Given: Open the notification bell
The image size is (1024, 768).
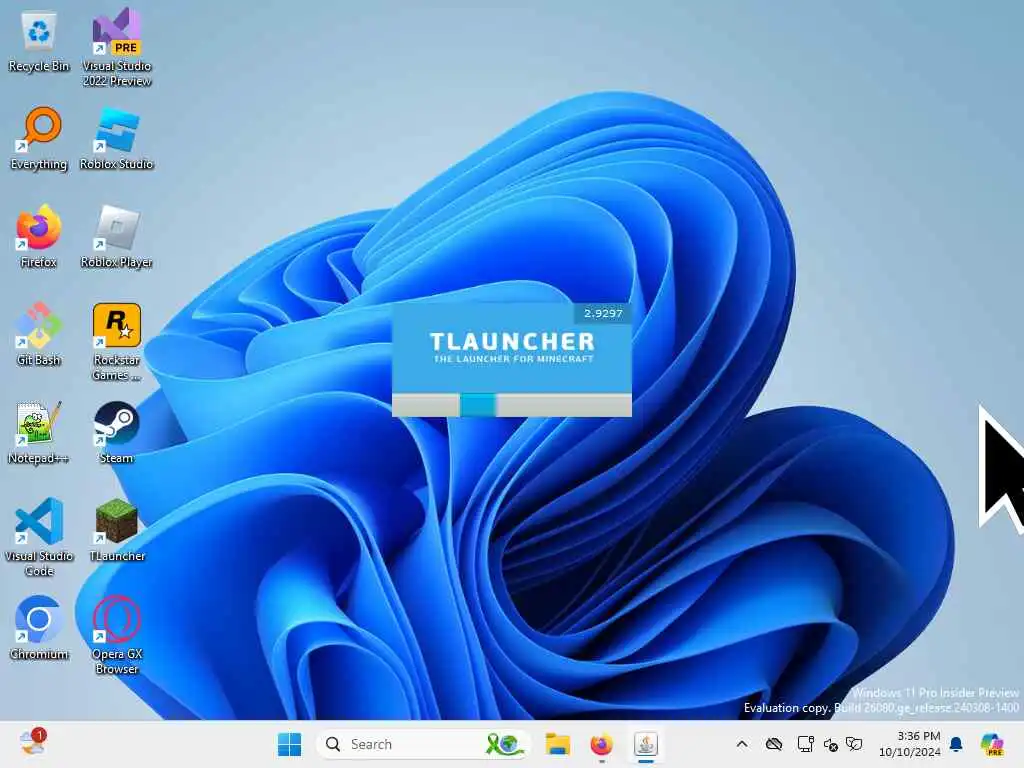Looking at the screenshot, I should pyautogui.click(x=956, y=744).
